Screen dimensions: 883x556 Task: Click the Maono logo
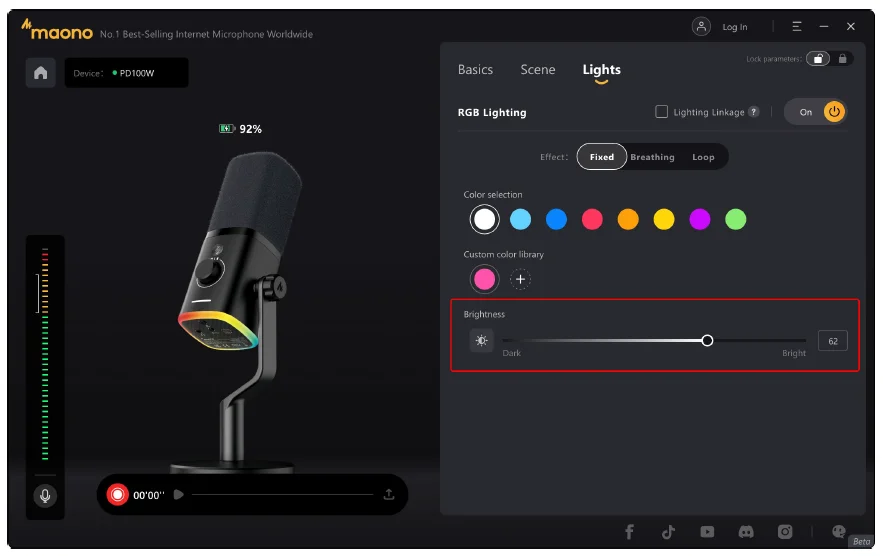pos(56,30)
